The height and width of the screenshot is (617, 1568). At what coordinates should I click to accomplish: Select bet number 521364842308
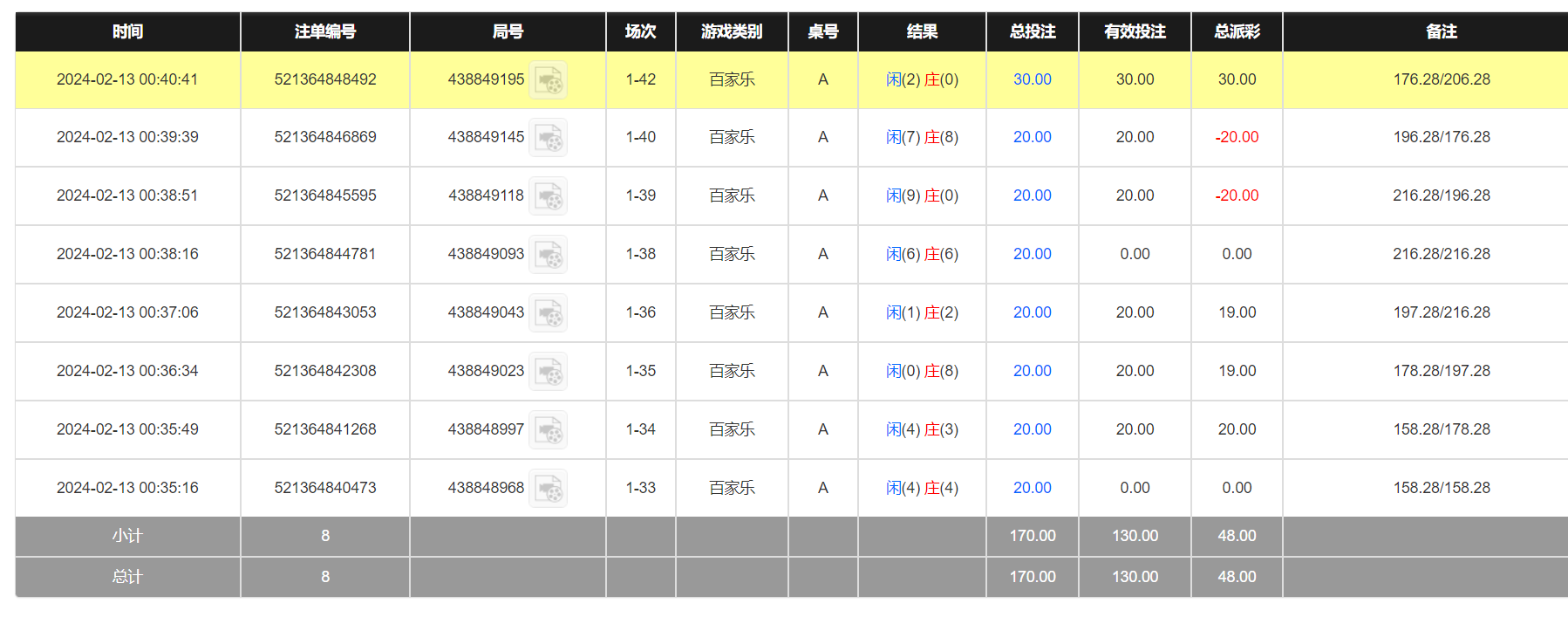coord(325,371)
